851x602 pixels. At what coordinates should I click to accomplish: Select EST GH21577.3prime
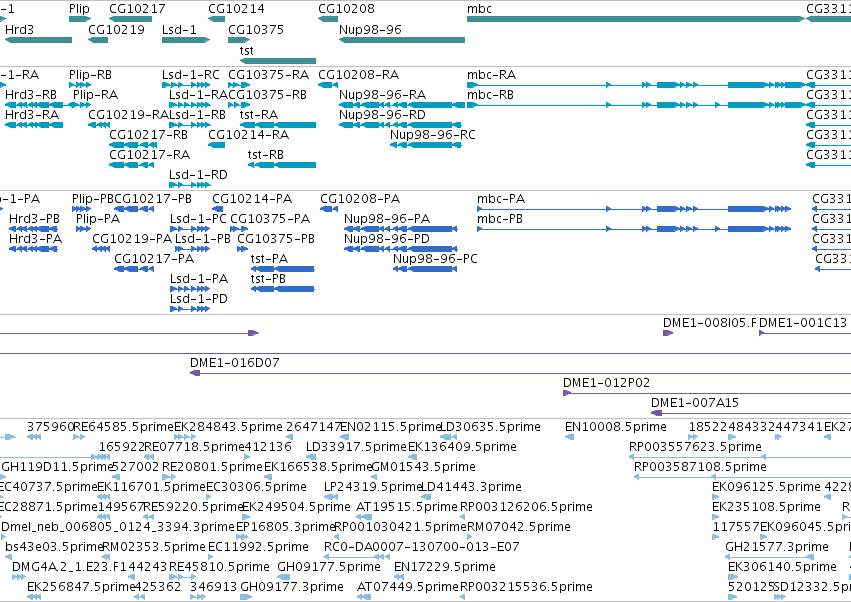click(777, 547)
